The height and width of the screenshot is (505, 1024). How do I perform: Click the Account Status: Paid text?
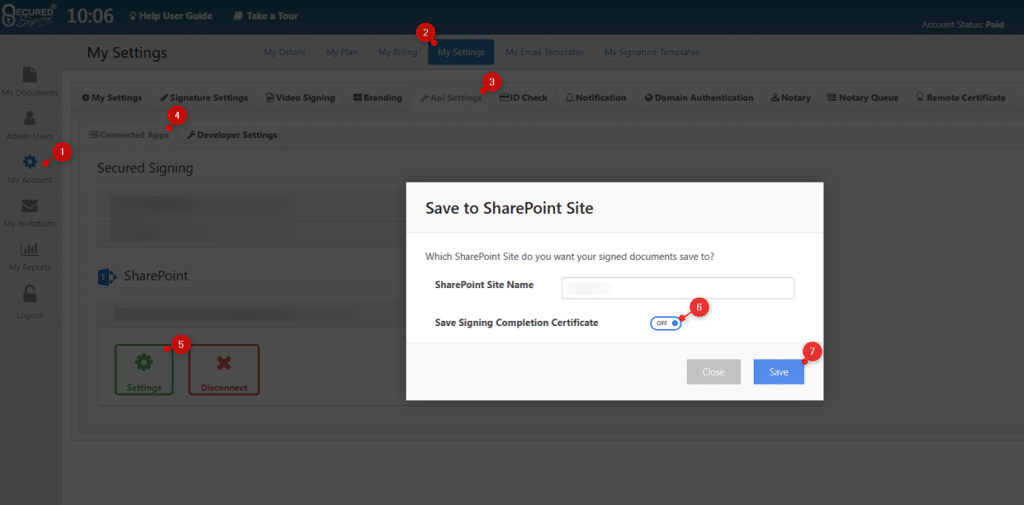963,24
